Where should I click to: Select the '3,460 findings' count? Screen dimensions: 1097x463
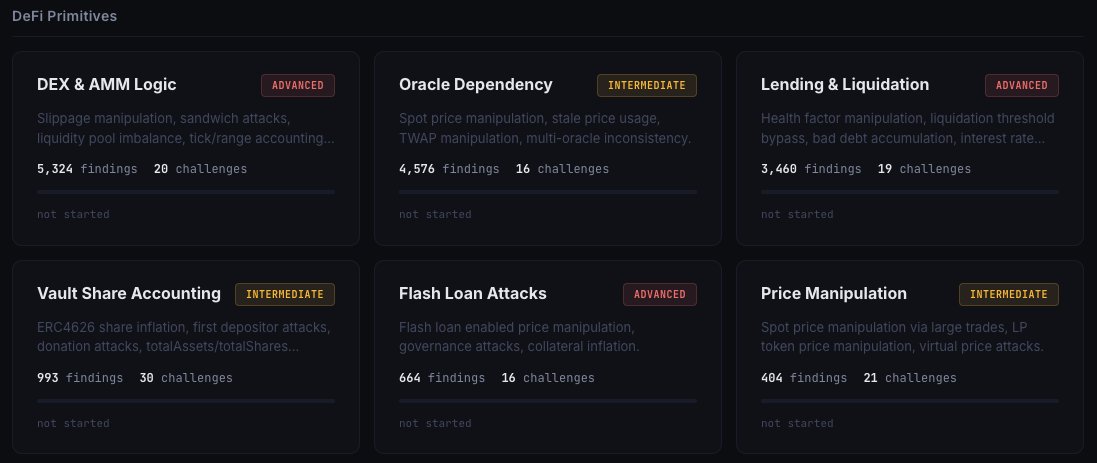(812, 169)
